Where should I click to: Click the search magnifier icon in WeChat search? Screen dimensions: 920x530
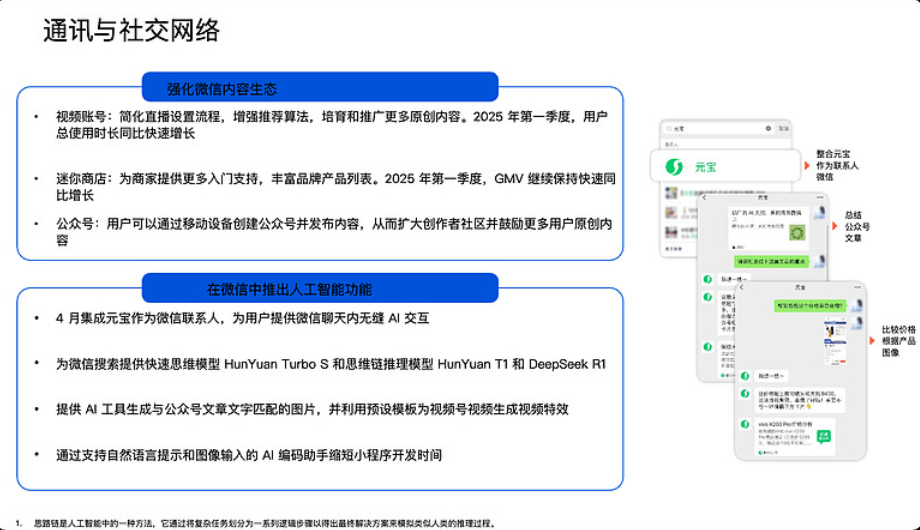[x=667, y=129]
